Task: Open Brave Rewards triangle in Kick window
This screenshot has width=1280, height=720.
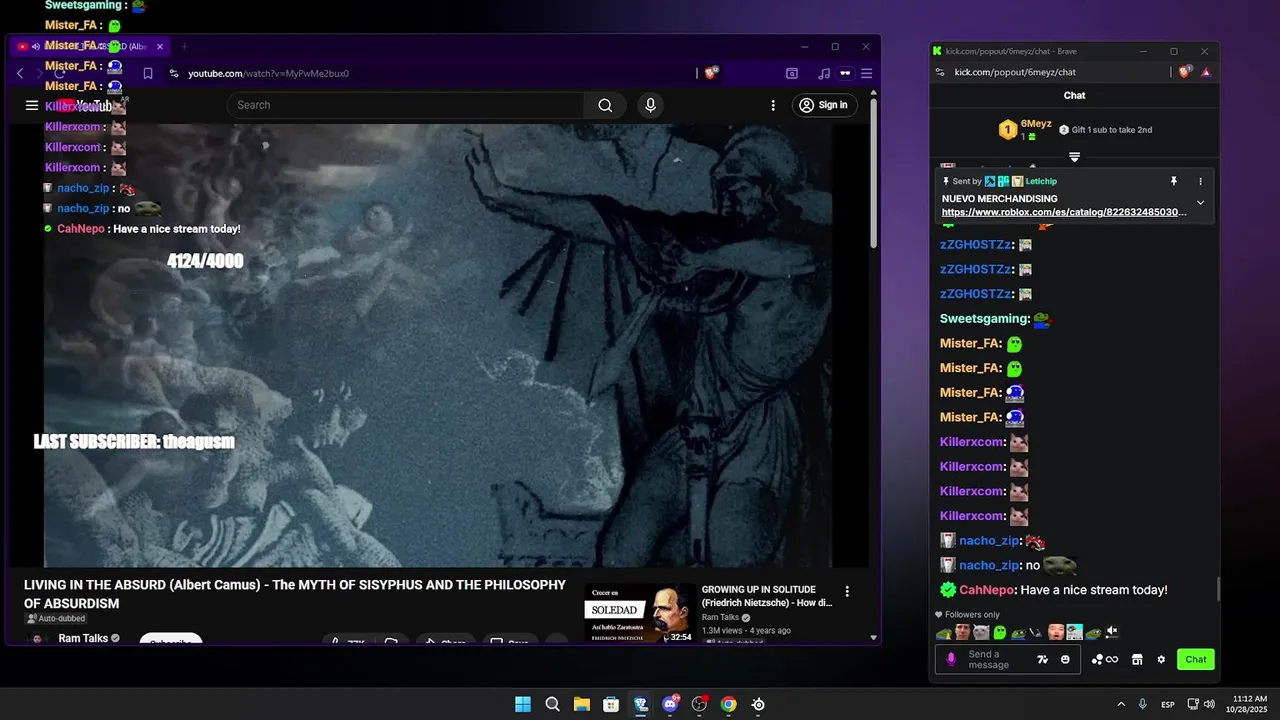Action: [x=1206, y=72]
